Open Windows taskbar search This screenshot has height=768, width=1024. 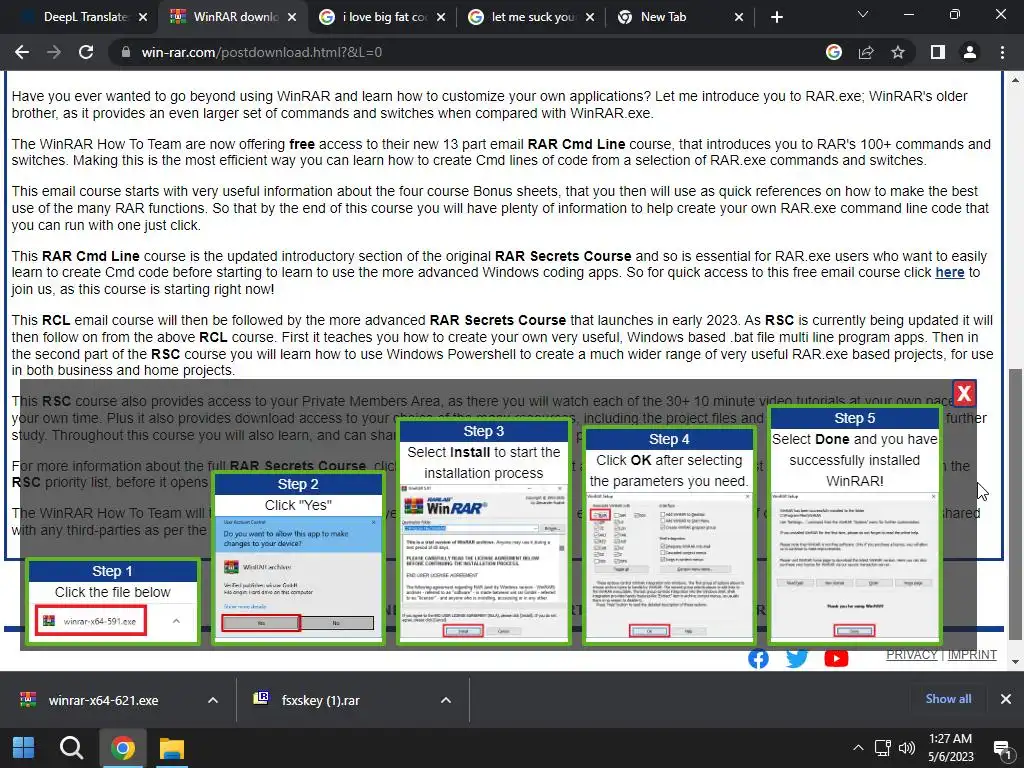[x=71, y=748]
